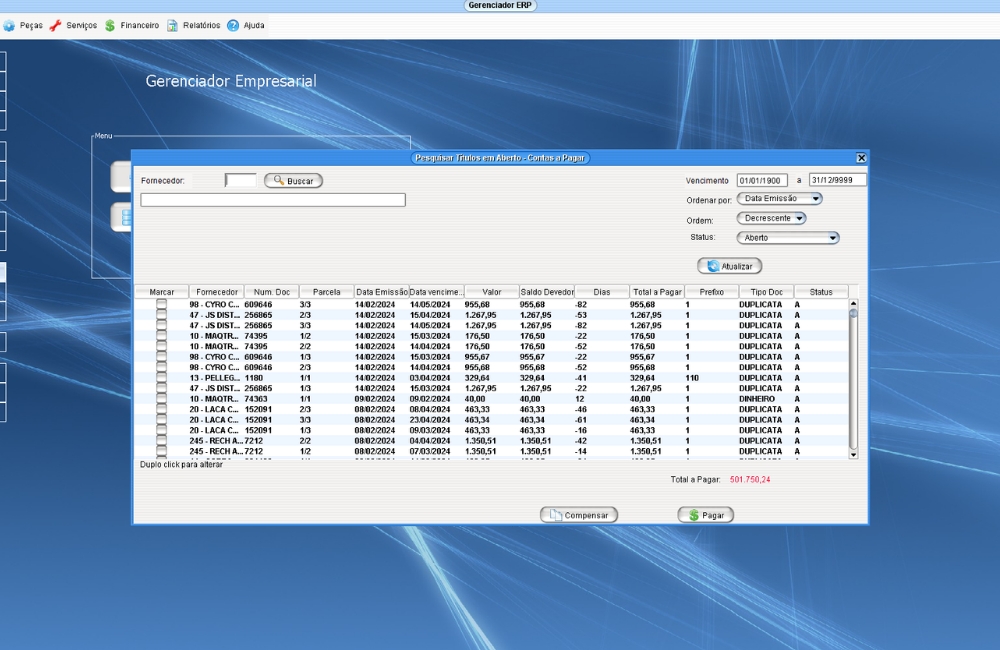Click the Buscar search button

click(293, 181)
